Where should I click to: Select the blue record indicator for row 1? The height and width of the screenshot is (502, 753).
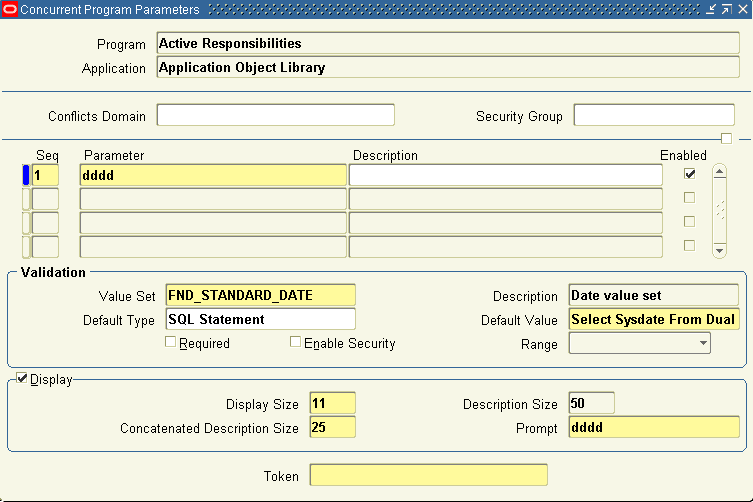(26, 175)
